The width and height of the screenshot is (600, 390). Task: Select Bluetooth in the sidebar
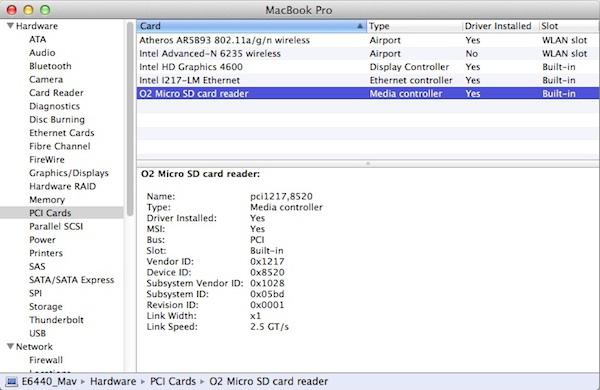click(50, 66)
